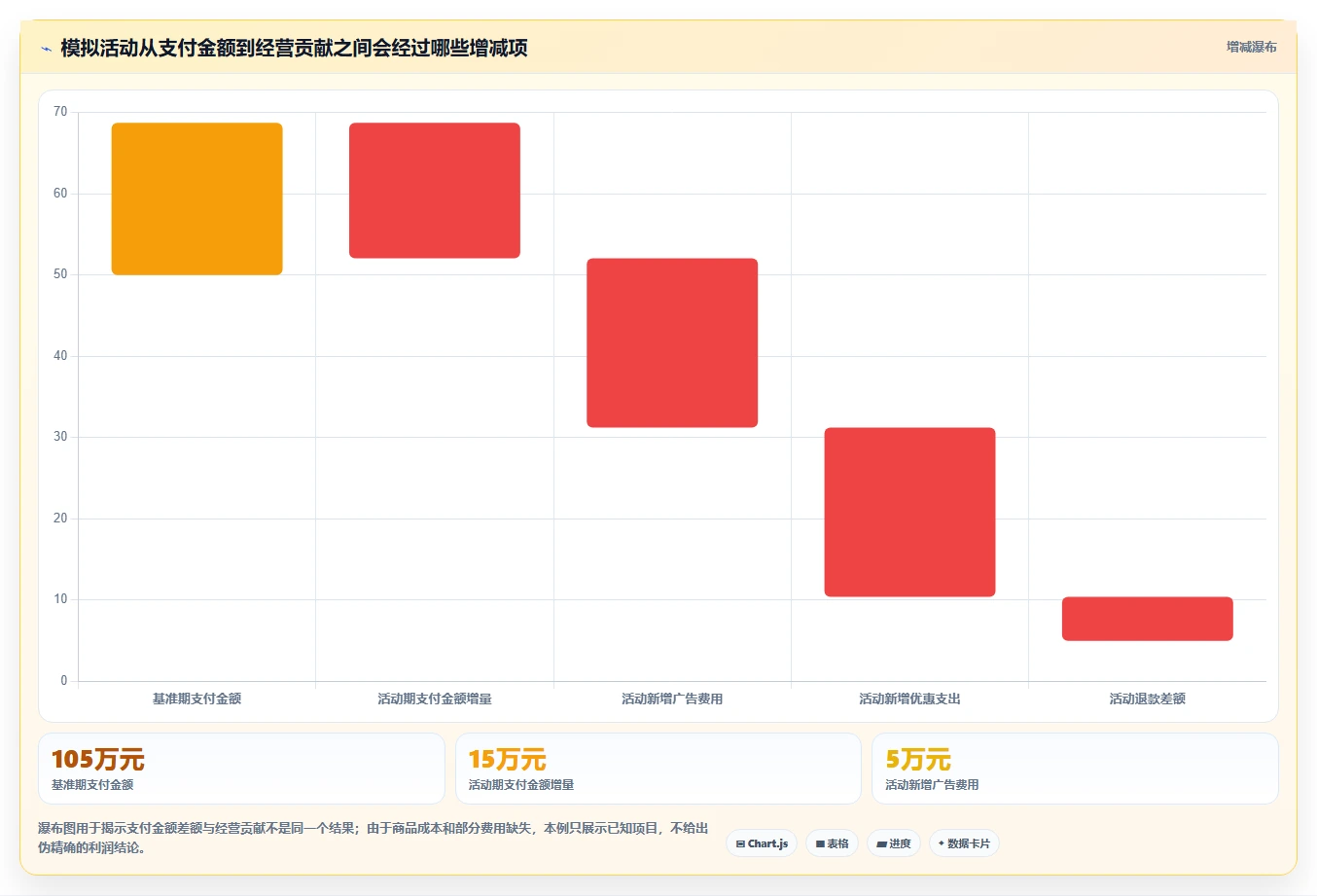Click the 15万元 value text
Screen dimensions: 1317x896
507,759
